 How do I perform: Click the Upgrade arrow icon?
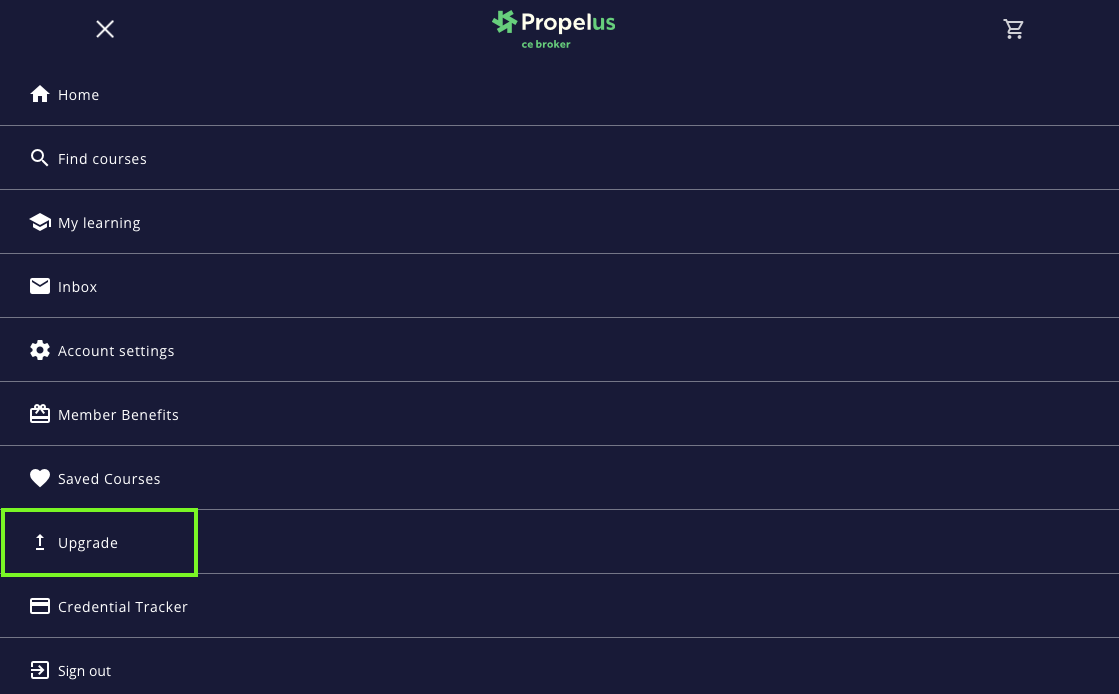click(x=40, y=542)
